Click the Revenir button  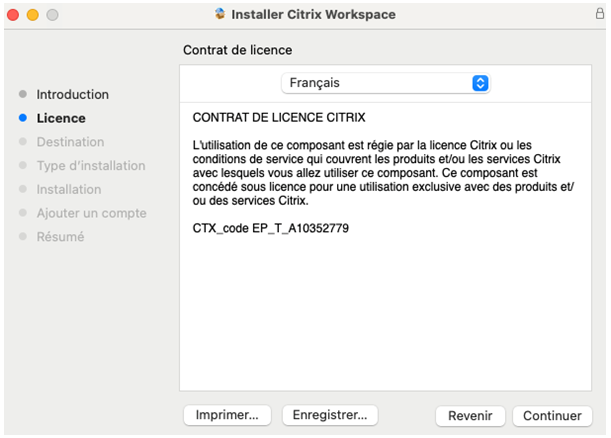click(470, 416)
